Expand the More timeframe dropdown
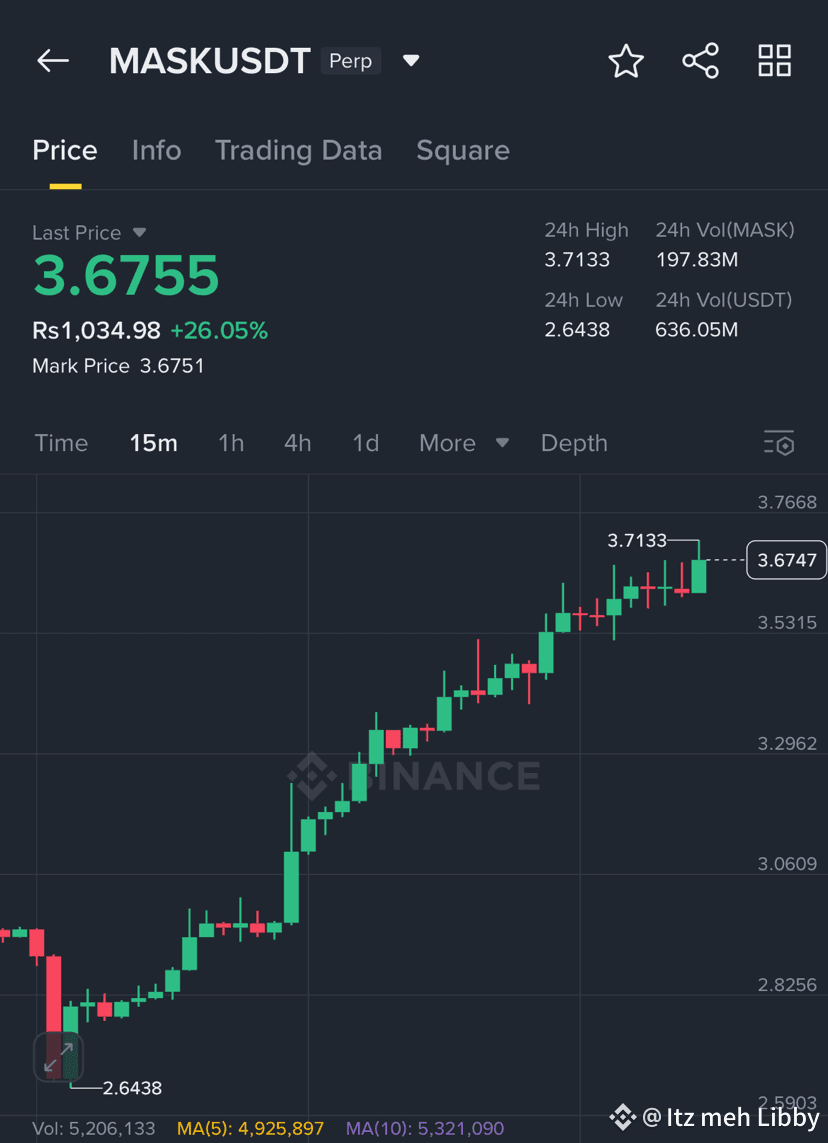The height and width of the screenshot is (1143, 828). pos(464,442)
